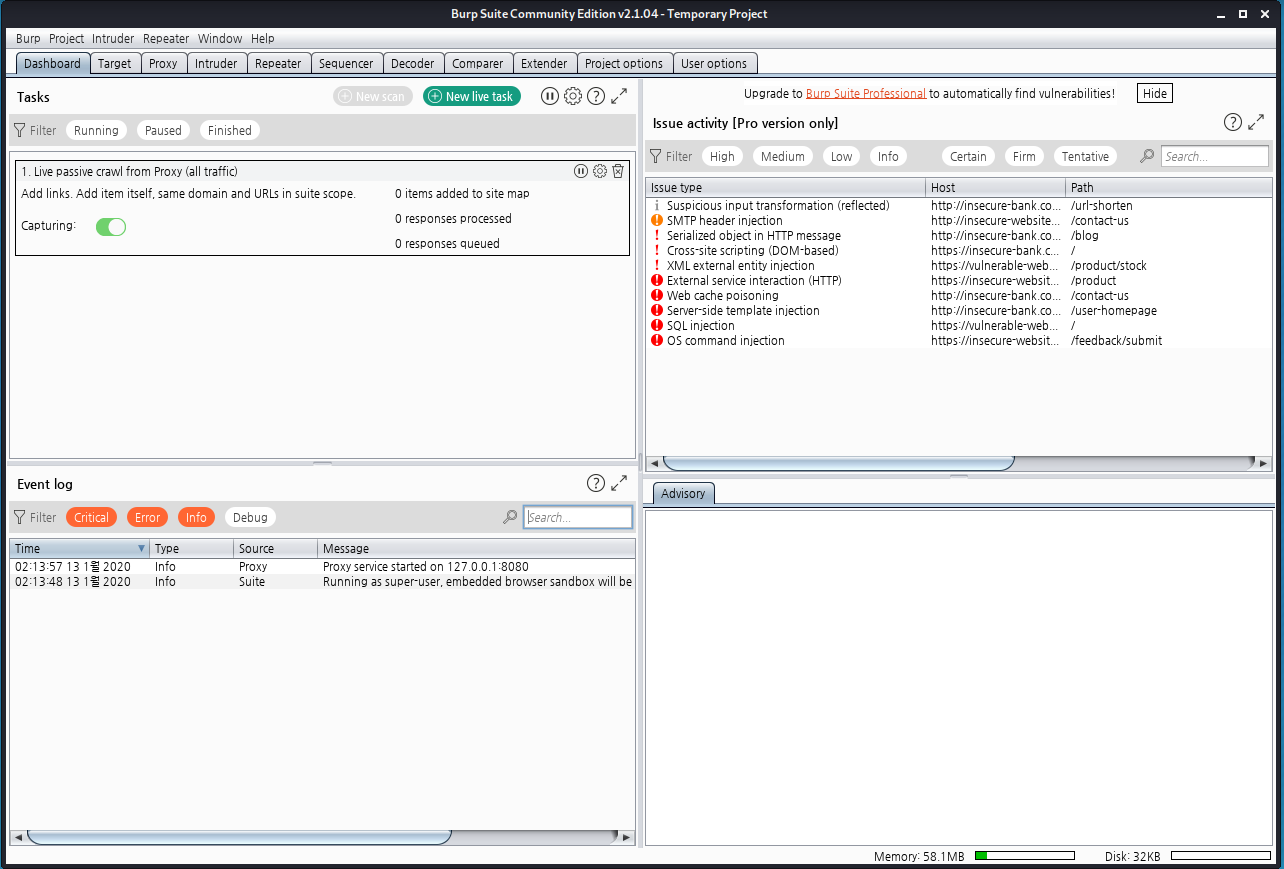Toggle the Tentative confidence filter
The image size is (1284, 869).
coord(1085,156)
